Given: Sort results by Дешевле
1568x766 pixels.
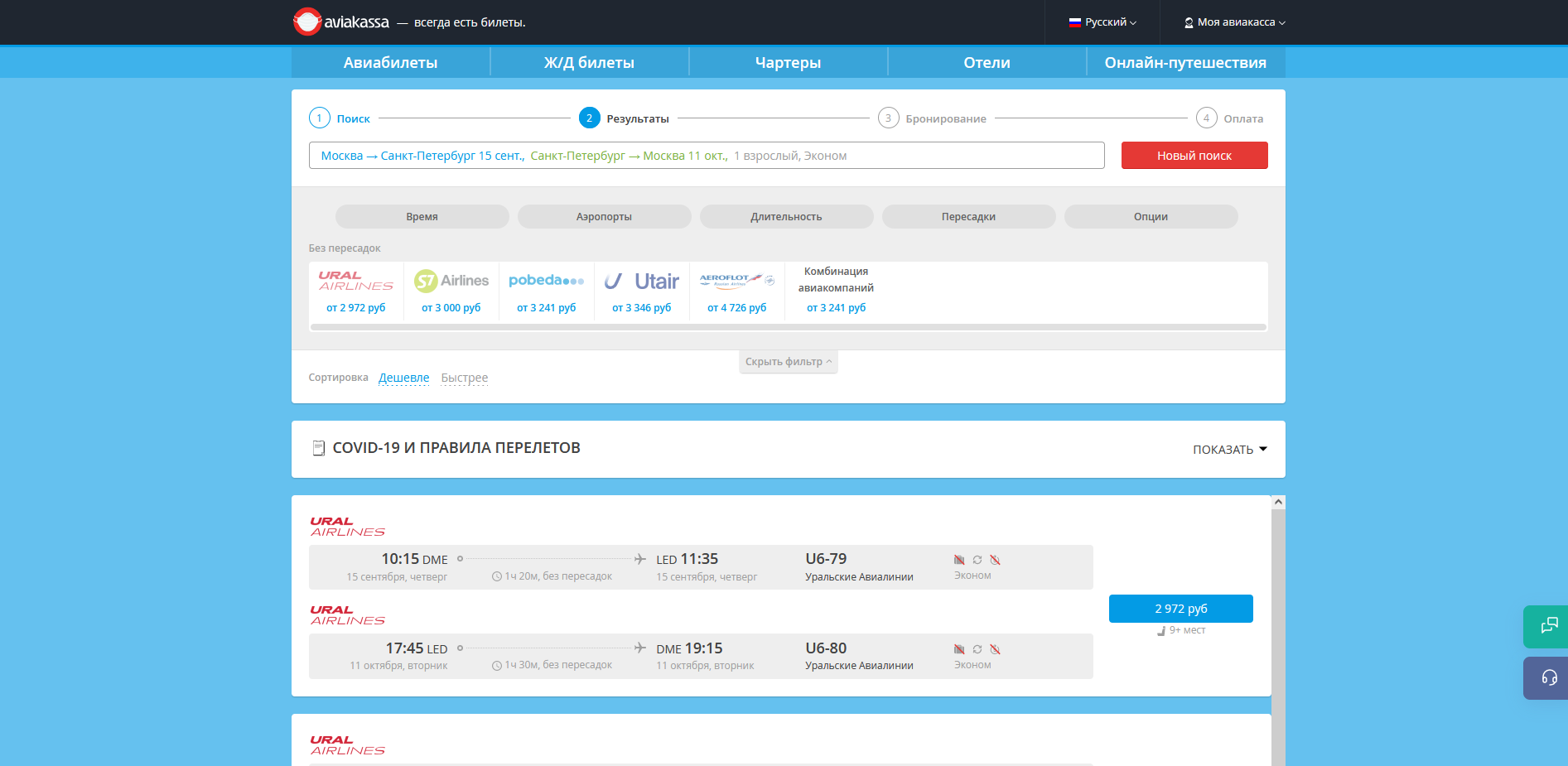Looking at the screenshot, I should [x=404, y=378].
